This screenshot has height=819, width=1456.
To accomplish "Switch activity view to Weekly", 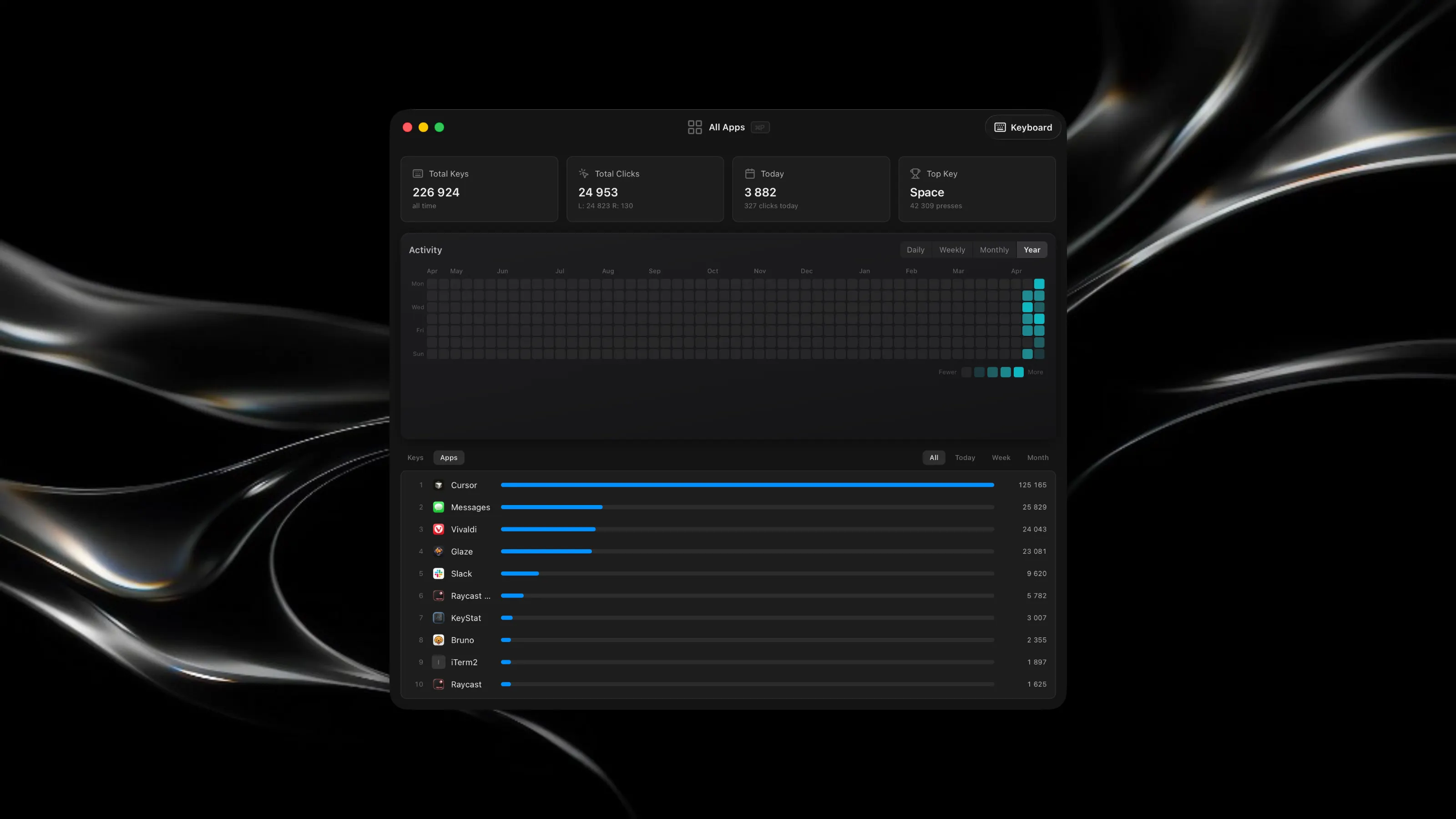I will coord(952,250).
